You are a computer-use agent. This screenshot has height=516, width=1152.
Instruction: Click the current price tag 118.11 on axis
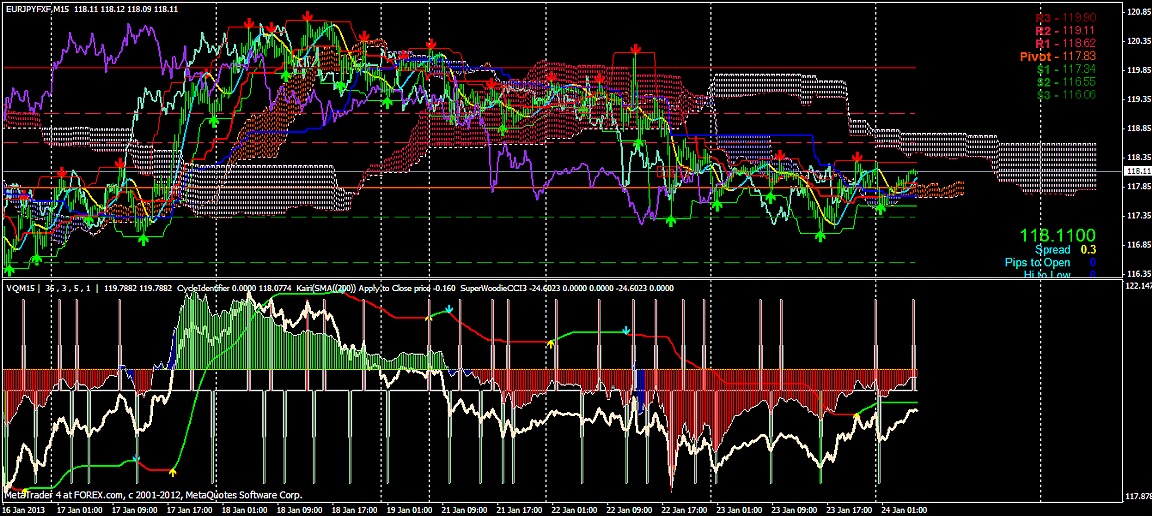pyautogui.click(x=1138, y=171)
